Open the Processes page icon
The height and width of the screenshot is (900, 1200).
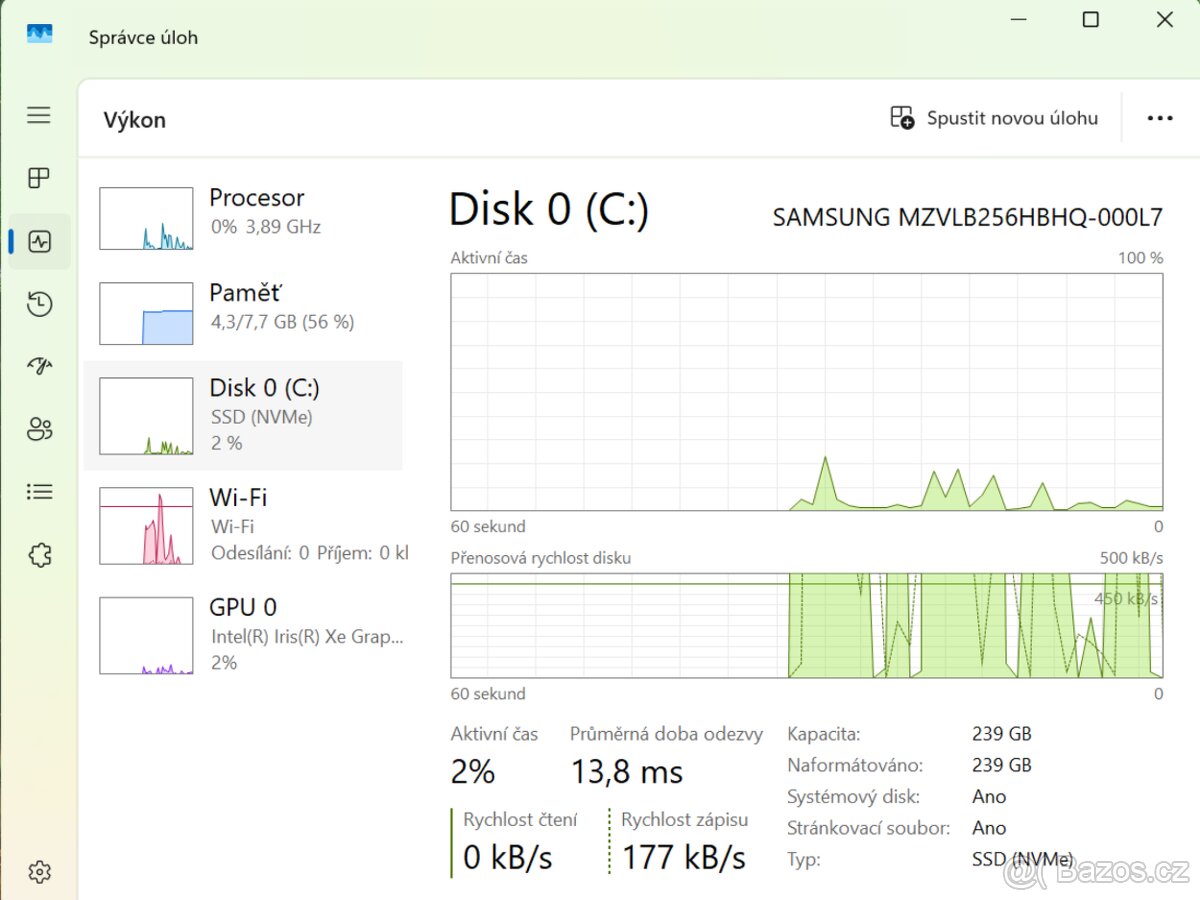pyautogui.click(x=39, y=179)
